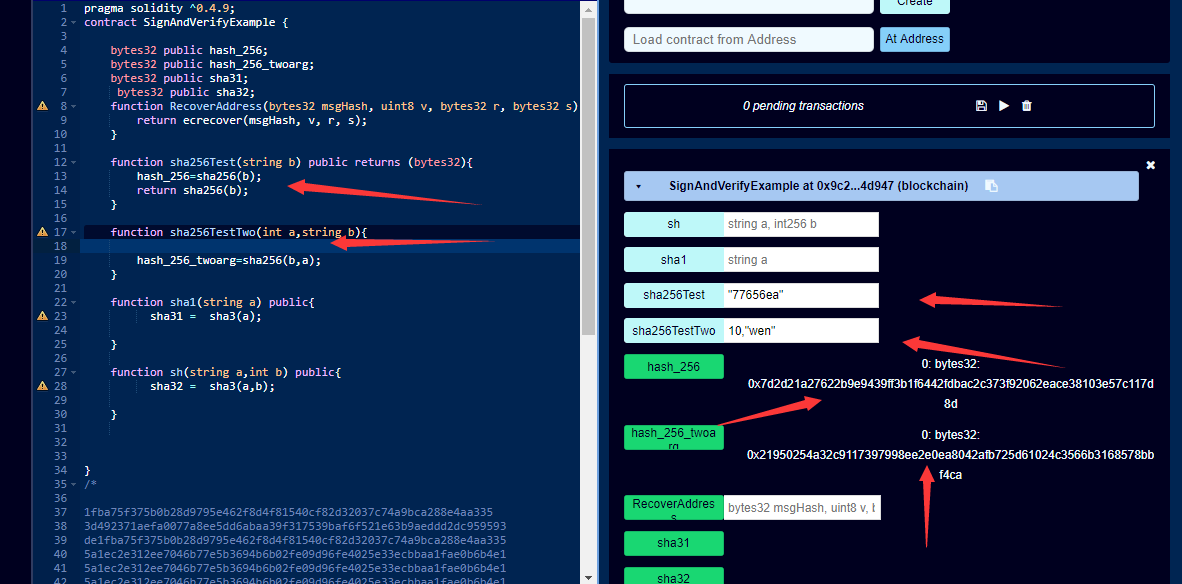The image size is (1182, 584).
Task: Collapse the SignAndVerifyExample instance panel
Action: 639,185
